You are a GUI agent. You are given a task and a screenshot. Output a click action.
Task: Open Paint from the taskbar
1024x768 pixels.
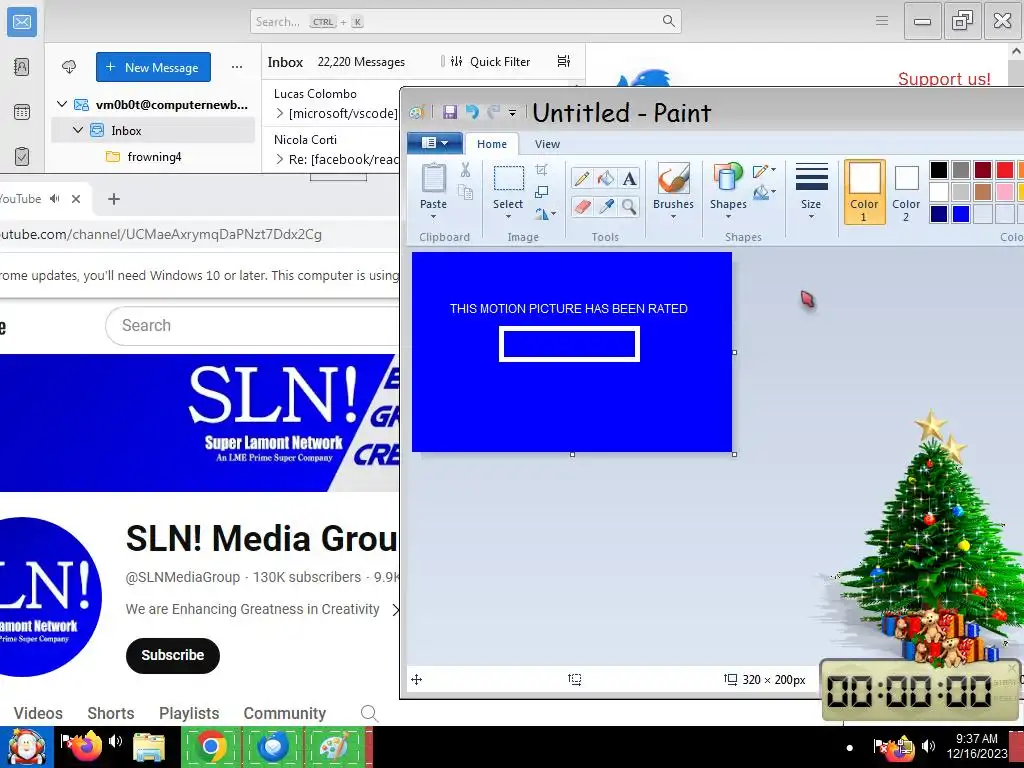click(334, 746)
